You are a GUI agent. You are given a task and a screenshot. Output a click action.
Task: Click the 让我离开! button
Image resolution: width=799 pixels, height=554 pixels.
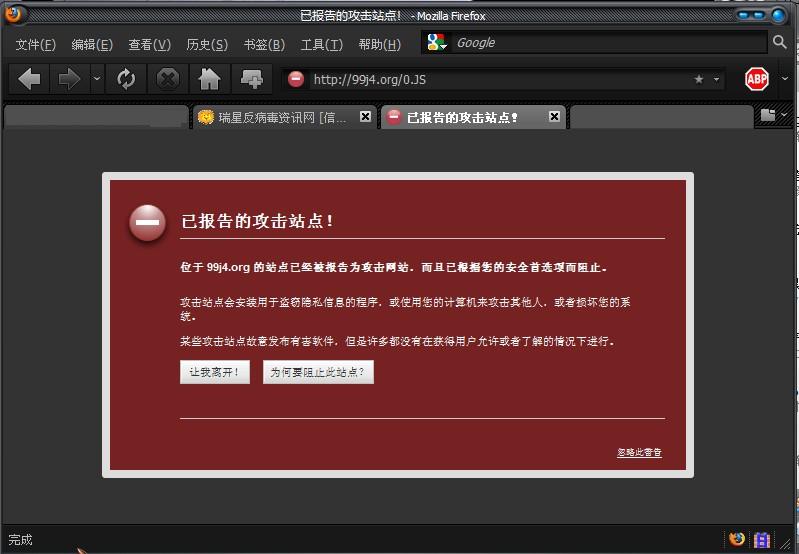click(x=215, y=372)
